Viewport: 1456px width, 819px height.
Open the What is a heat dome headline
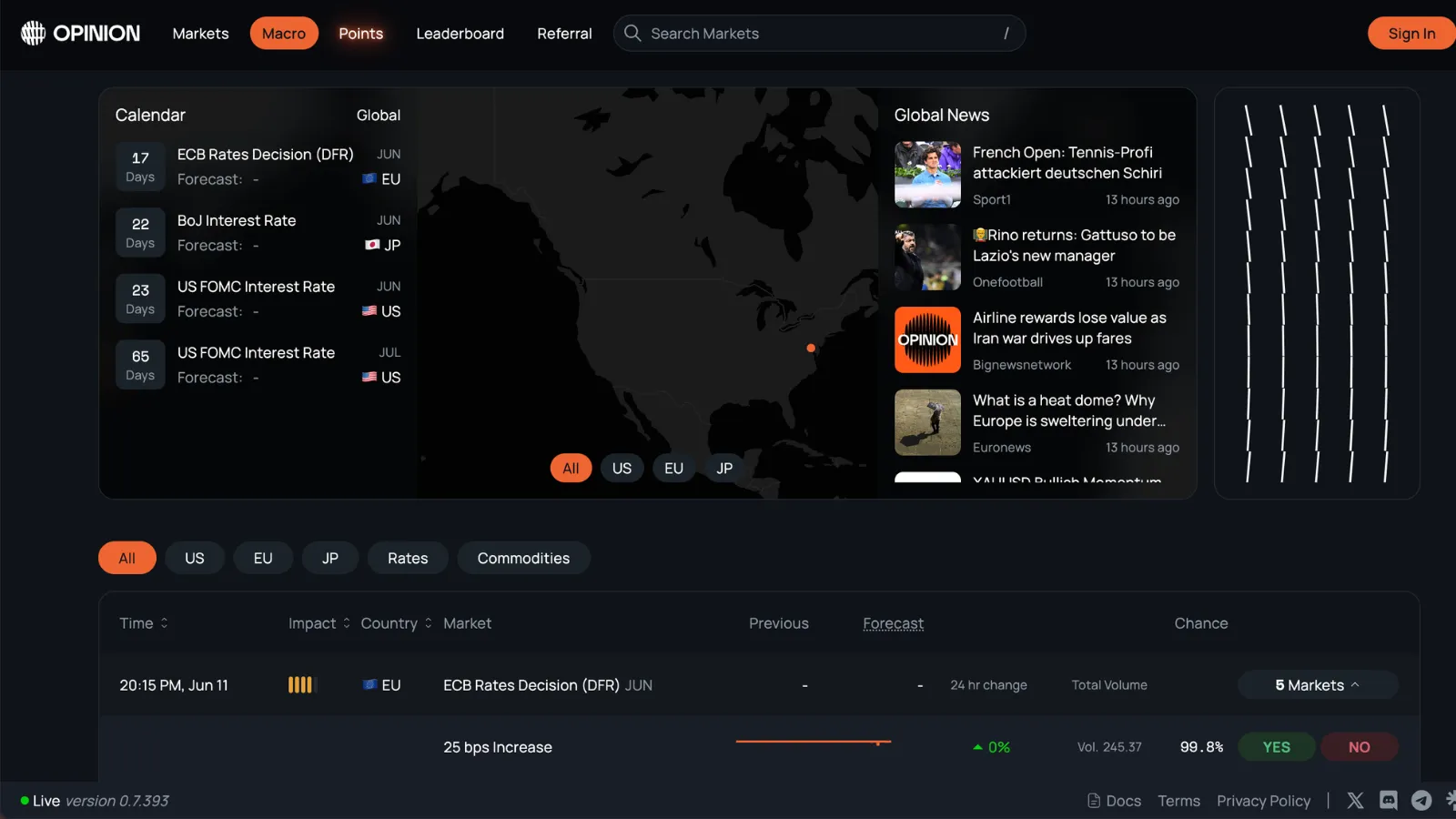coord(1068,410)
